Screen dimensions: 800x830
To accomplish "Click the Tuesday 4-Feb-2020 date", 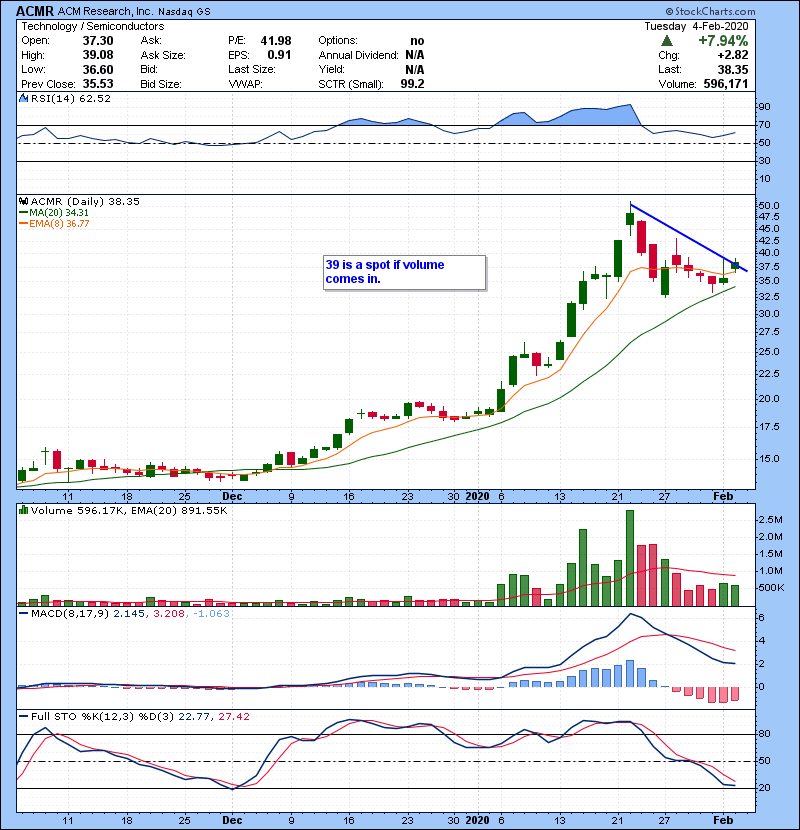I will (x=696, y=26).
